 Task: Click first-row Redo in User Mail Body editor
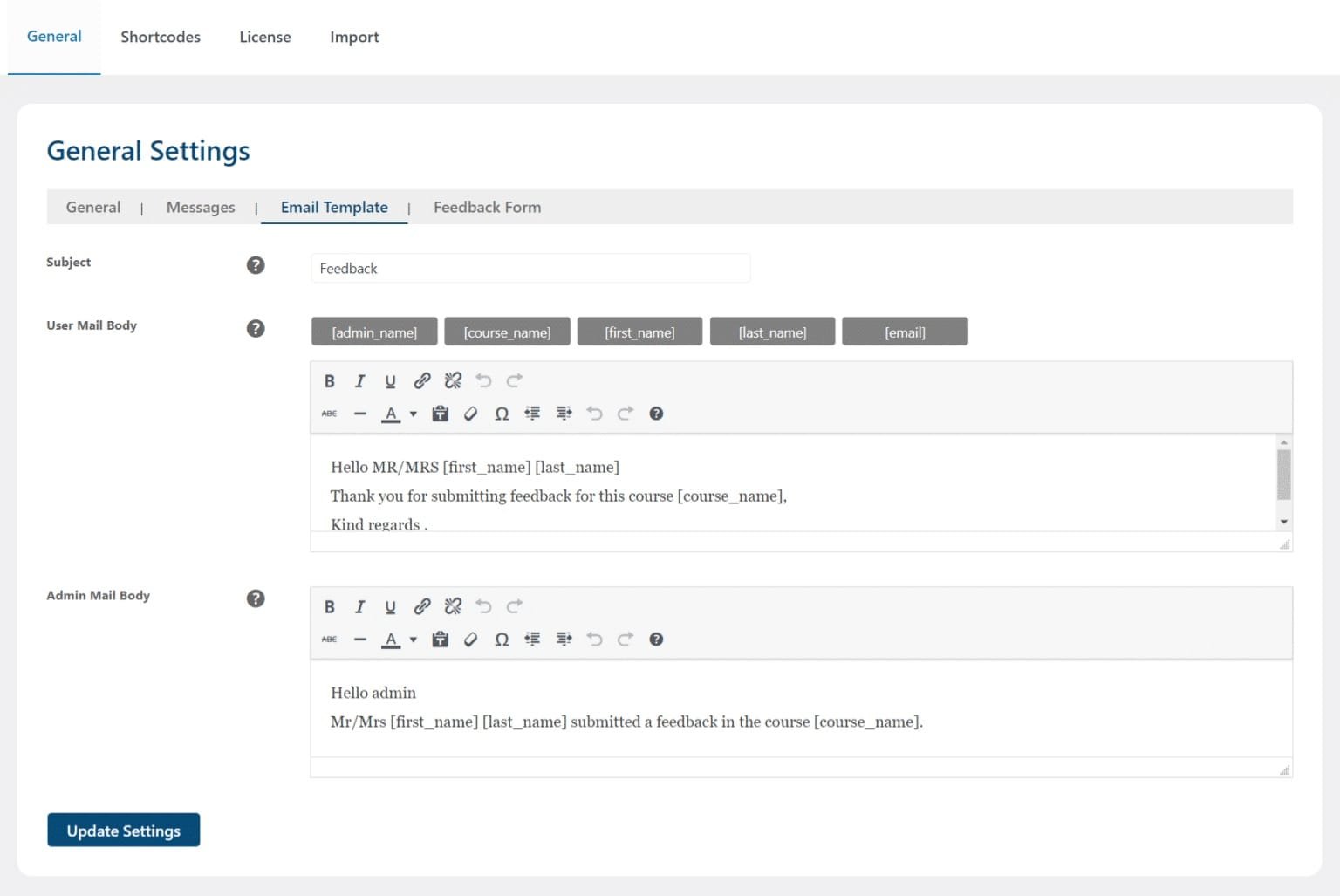pos(515,381)
